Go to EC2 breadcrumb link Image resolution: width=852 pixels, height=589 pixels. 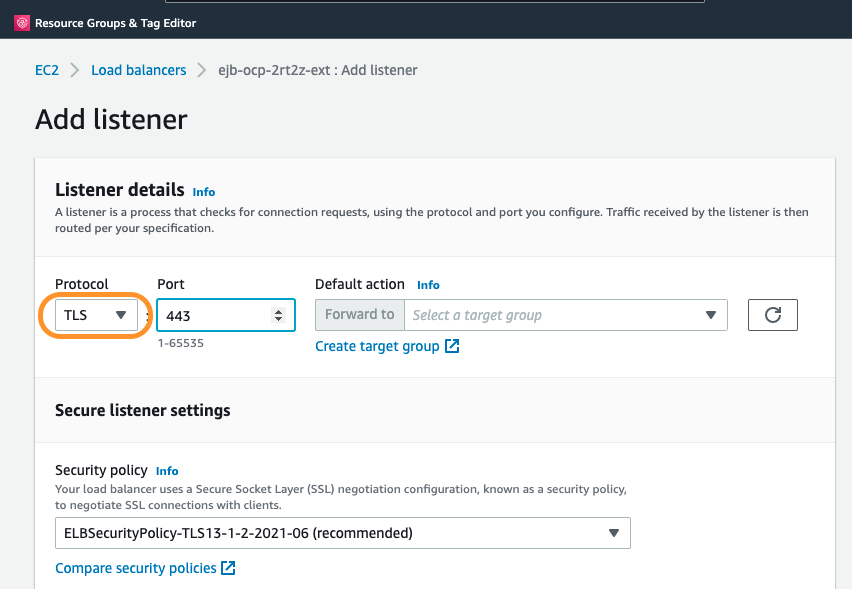[x=47, y=70]
